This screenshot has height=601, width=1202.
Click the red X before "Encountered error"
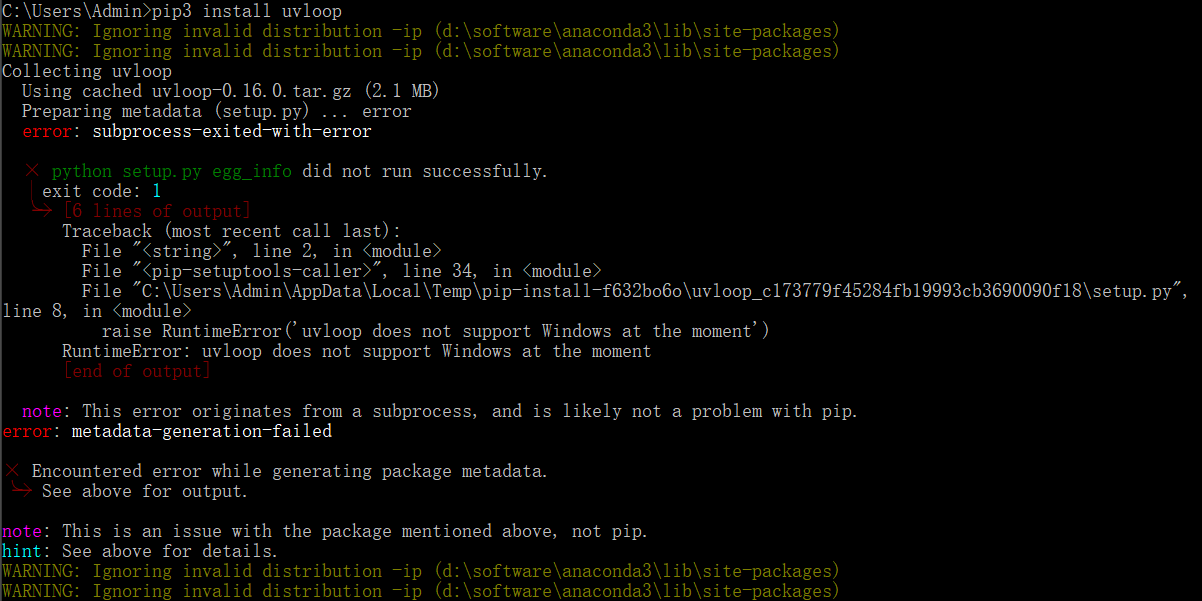(11, 471)
